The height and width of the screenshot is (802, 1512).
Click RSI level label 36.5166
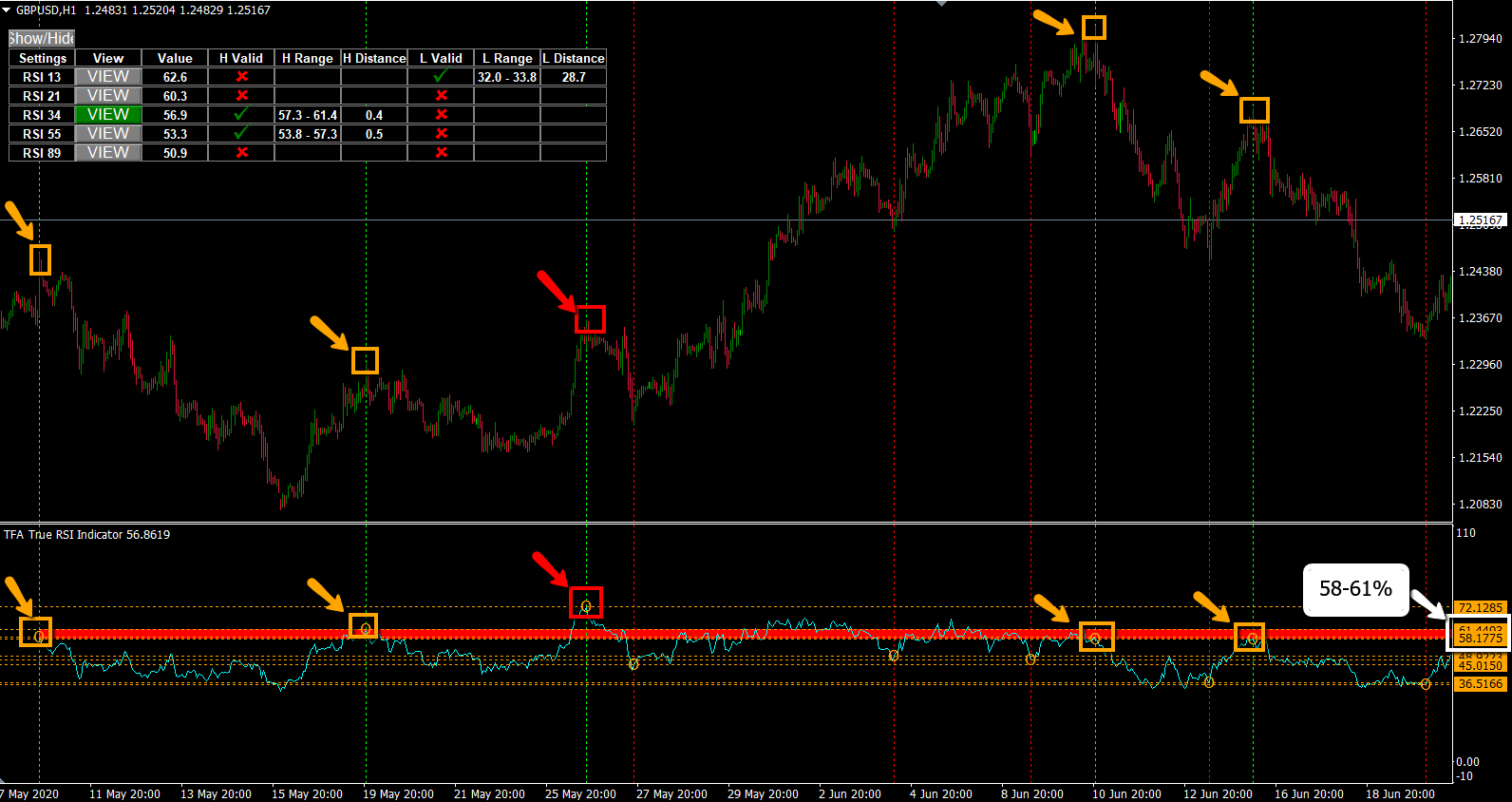click(x=1481, y=683)
